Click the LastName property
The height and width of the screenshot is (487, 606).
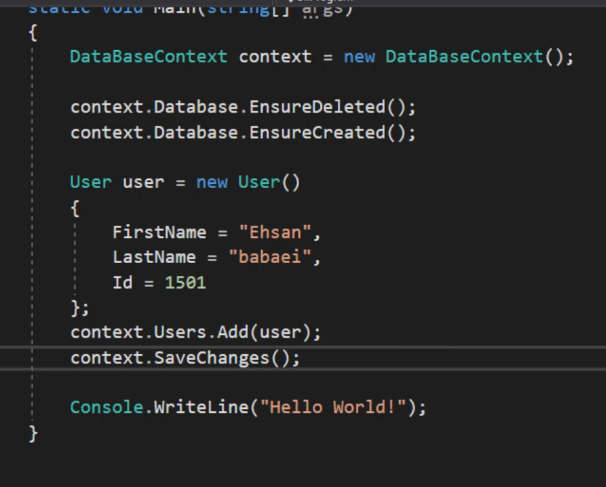click(154, 257)
